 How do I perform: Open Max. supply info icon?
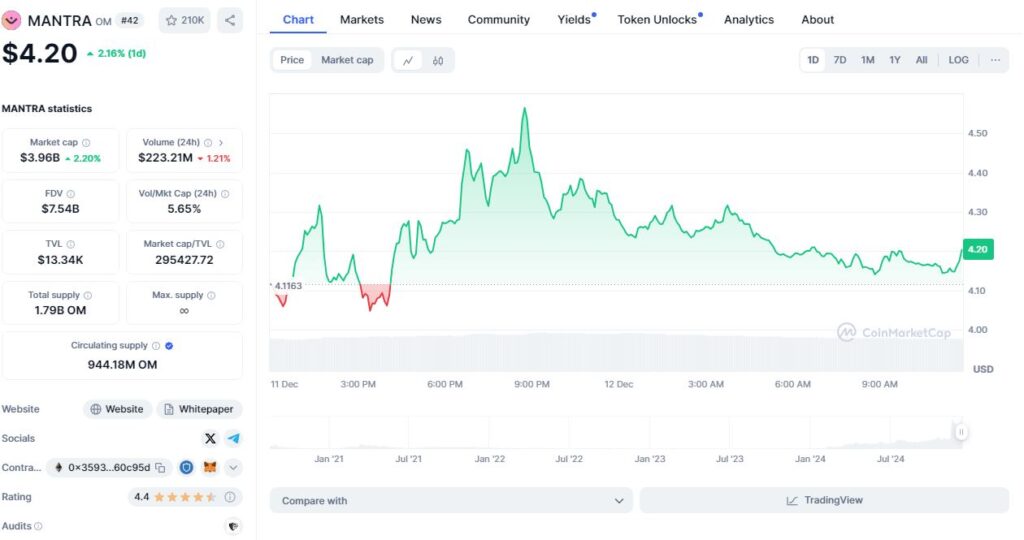[211, 295]
